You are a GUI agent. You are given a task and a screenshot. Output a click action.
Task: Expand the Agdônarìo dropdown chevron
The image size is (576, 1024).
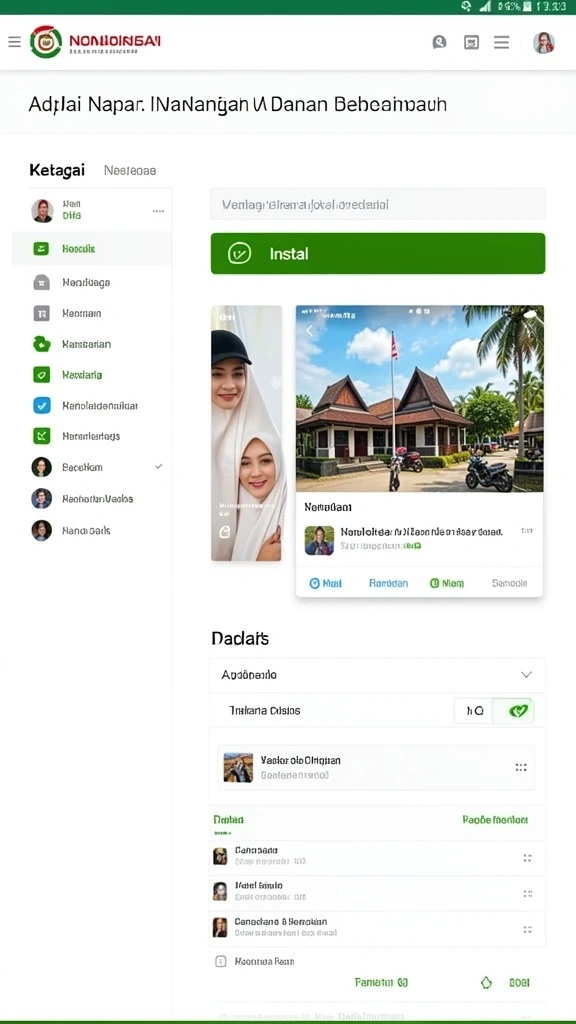(x=526, y=675)
